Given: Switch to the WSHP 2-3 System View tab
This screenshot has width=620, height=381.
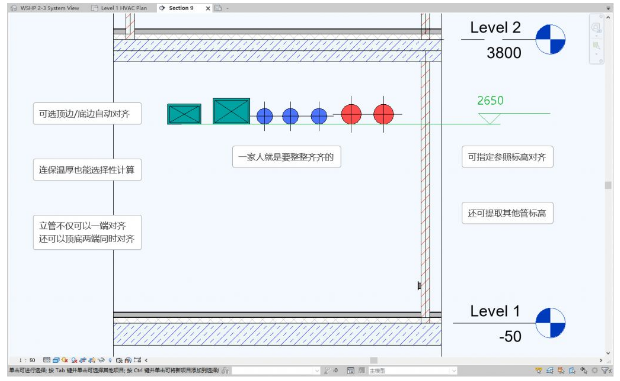Looking at the screenshot, I should pyautogui.click(x=45, y=8).
